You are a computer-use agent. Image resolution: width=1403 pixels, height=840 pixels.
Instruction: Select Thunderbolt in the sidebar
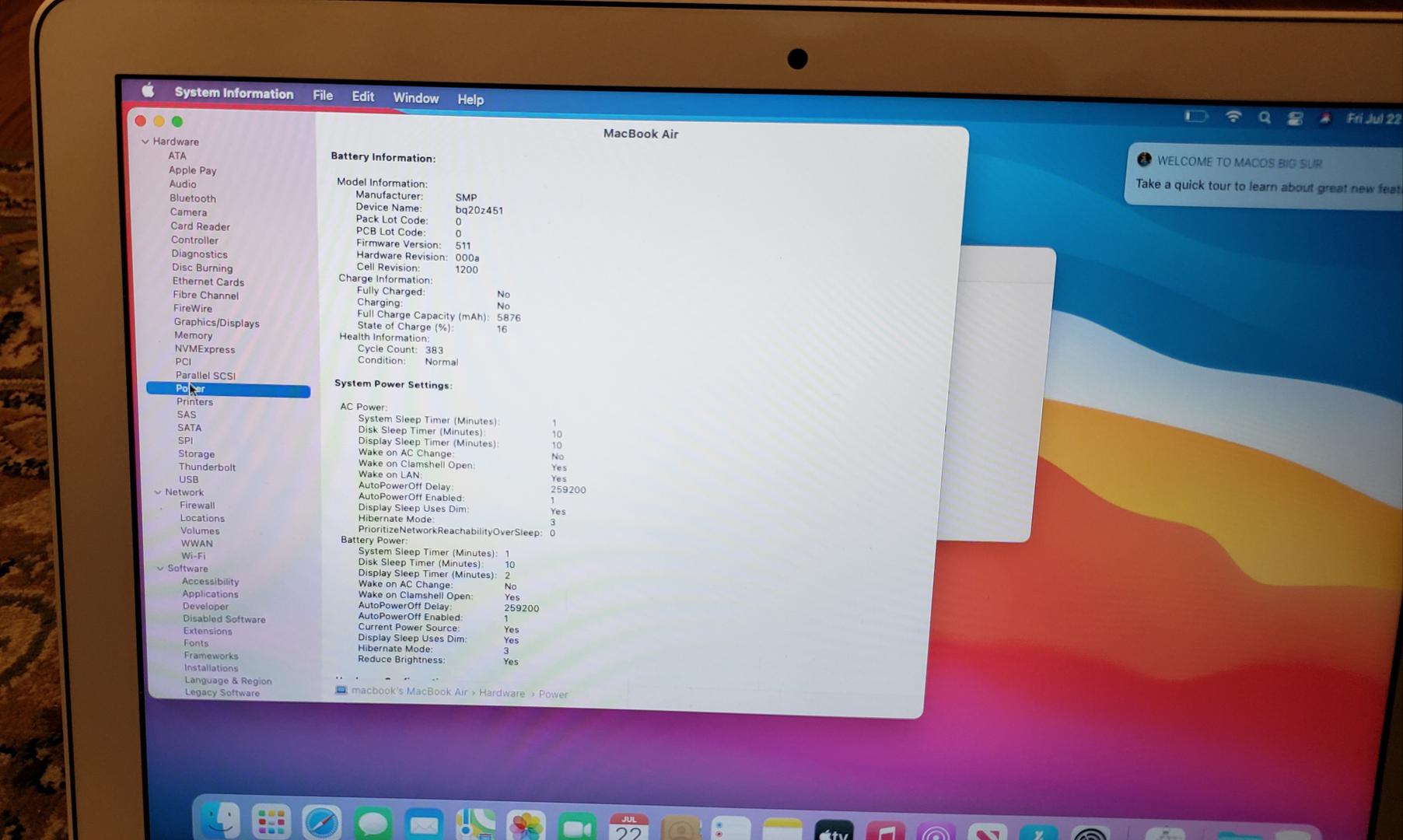(x=207, y=467)
